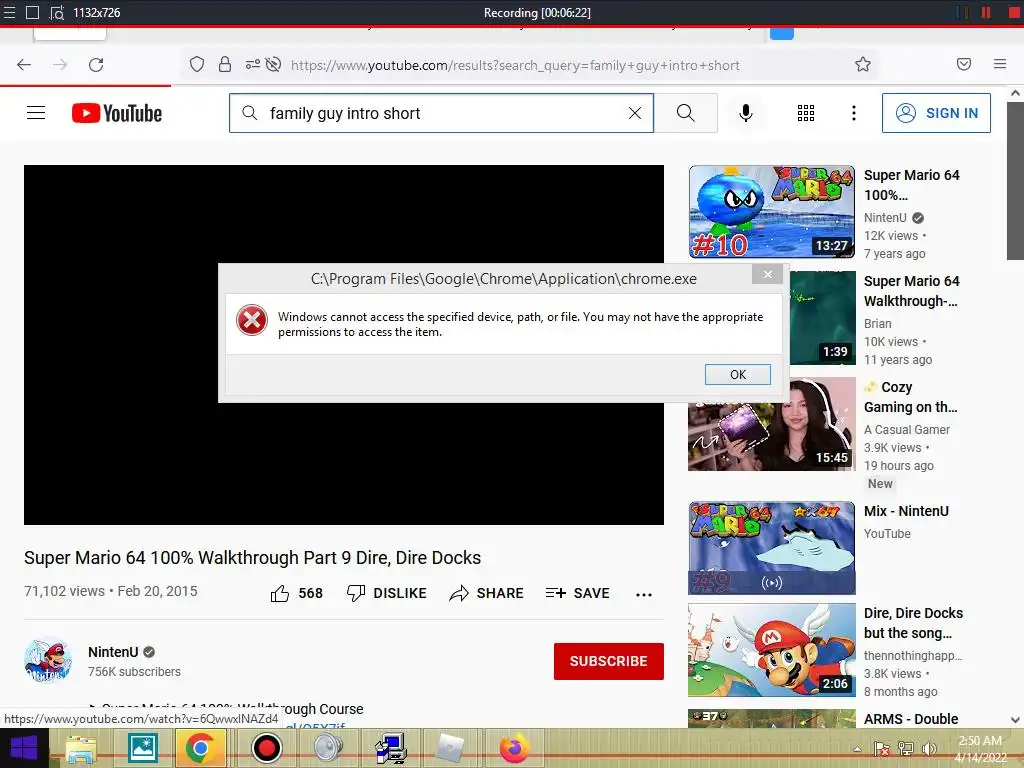Image resolution: width=1024 pixels, height=768 pixels.
Task: Stop recording with red square icon
Action: [x=1015, y=12]
